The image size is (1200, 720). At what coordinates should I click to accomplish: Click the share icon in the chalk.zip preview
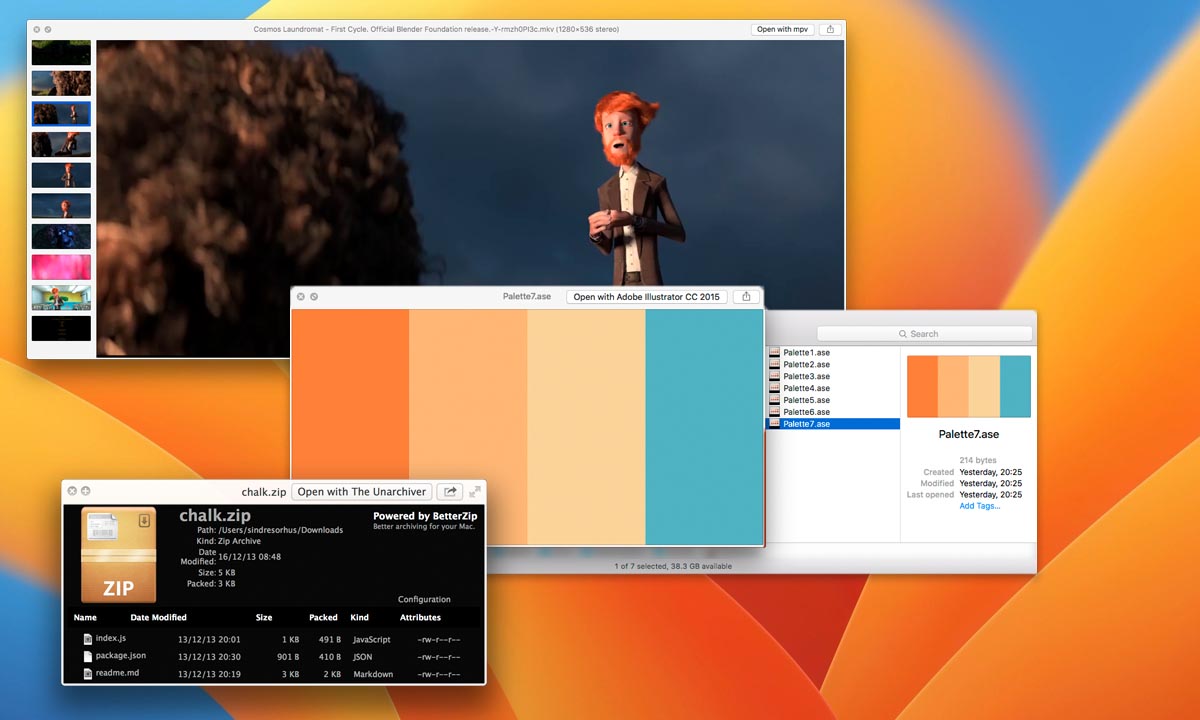point(450,492)
